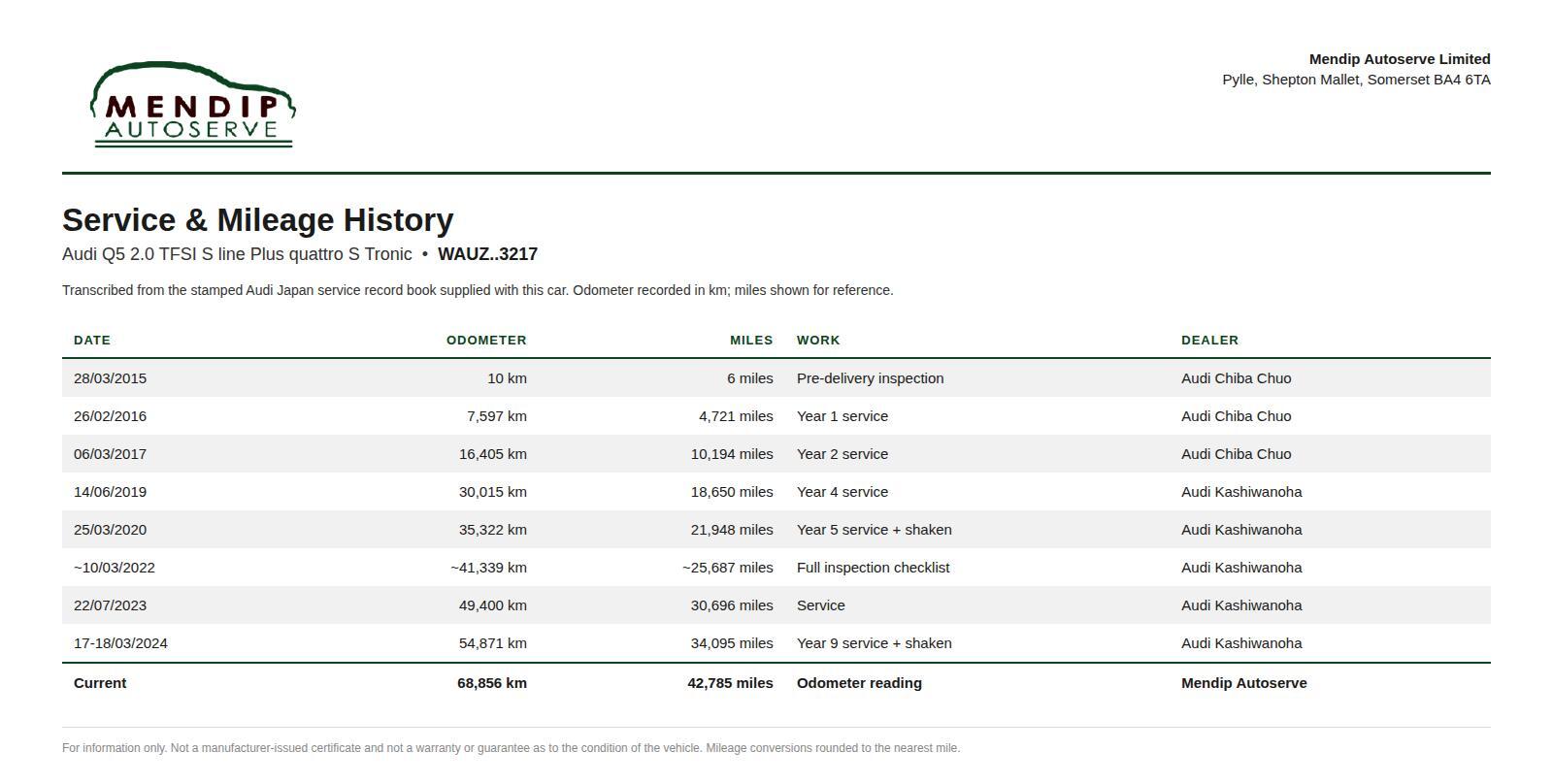The height and width of the screenshot is (784, 1553).
Task: Click the For information only disclaimer
Action: (x=511, y=748)
